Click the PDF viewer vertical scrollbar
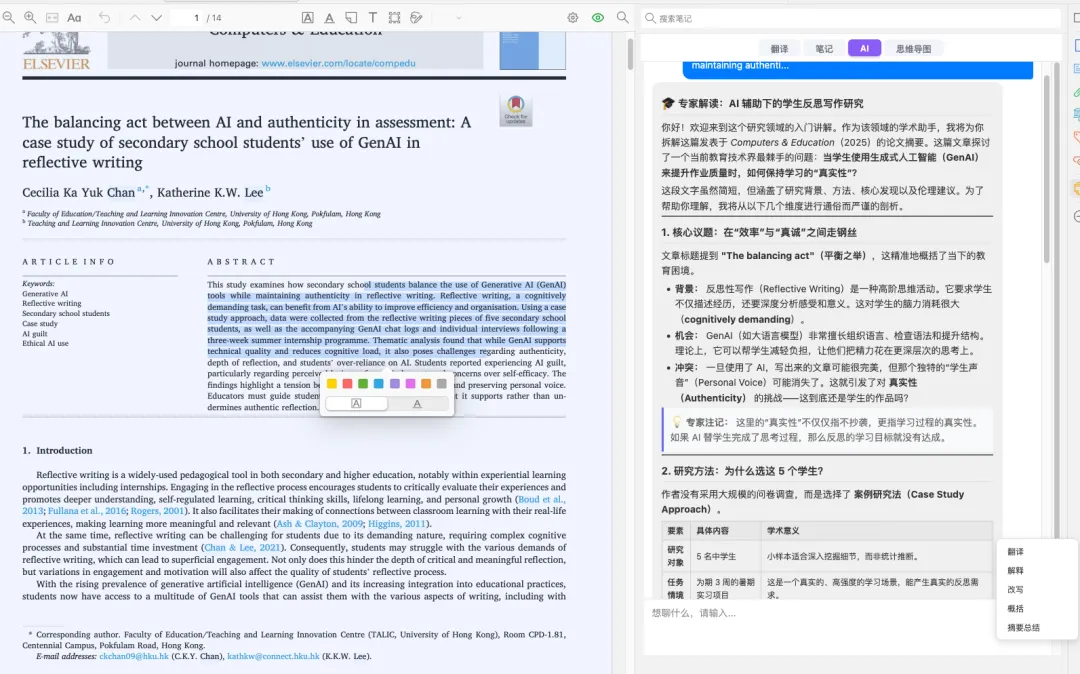Screen dimensions: 1080x674 [x=630, y=54]
